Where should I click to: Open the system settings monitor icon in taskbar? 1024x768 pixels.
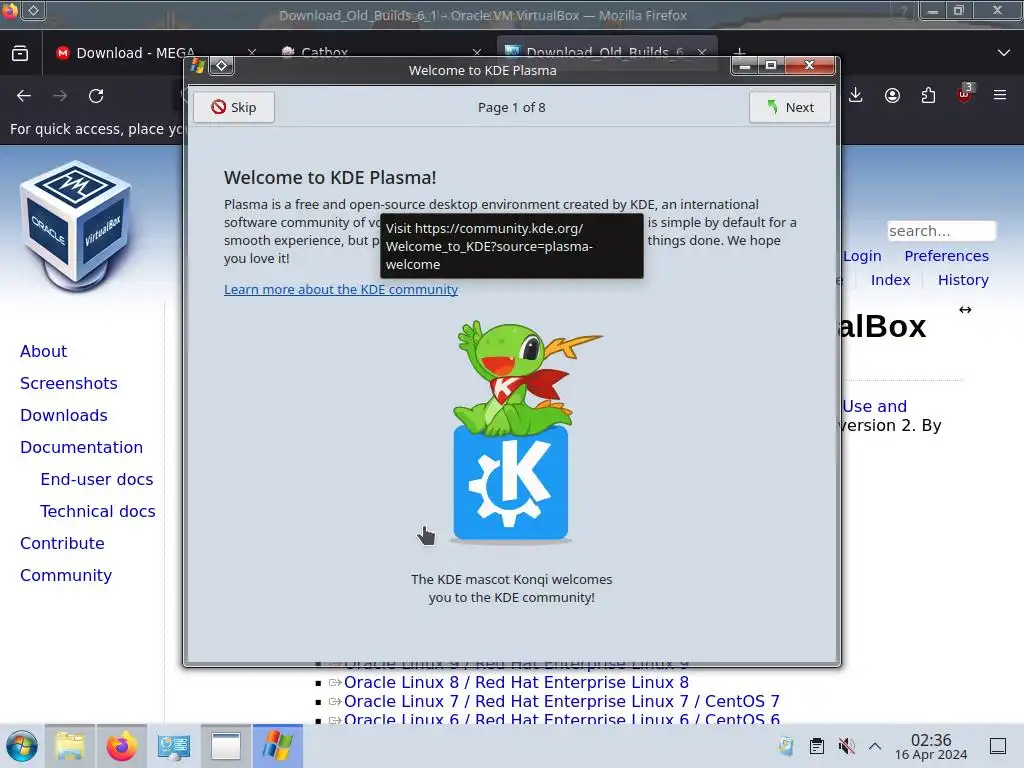pos(174,746)
